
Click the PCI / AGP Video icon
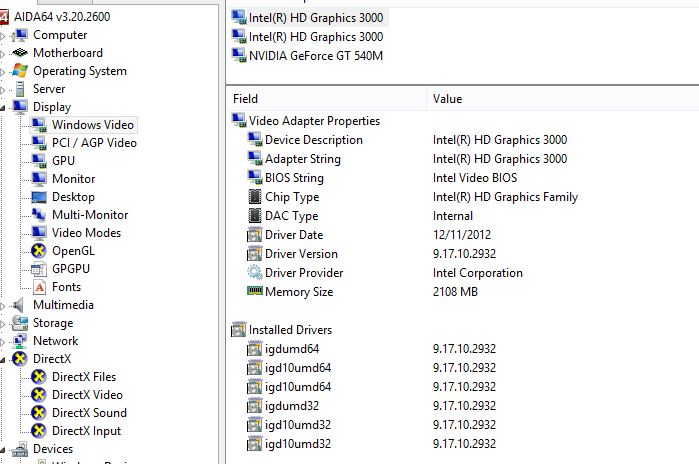coord(39,143)
